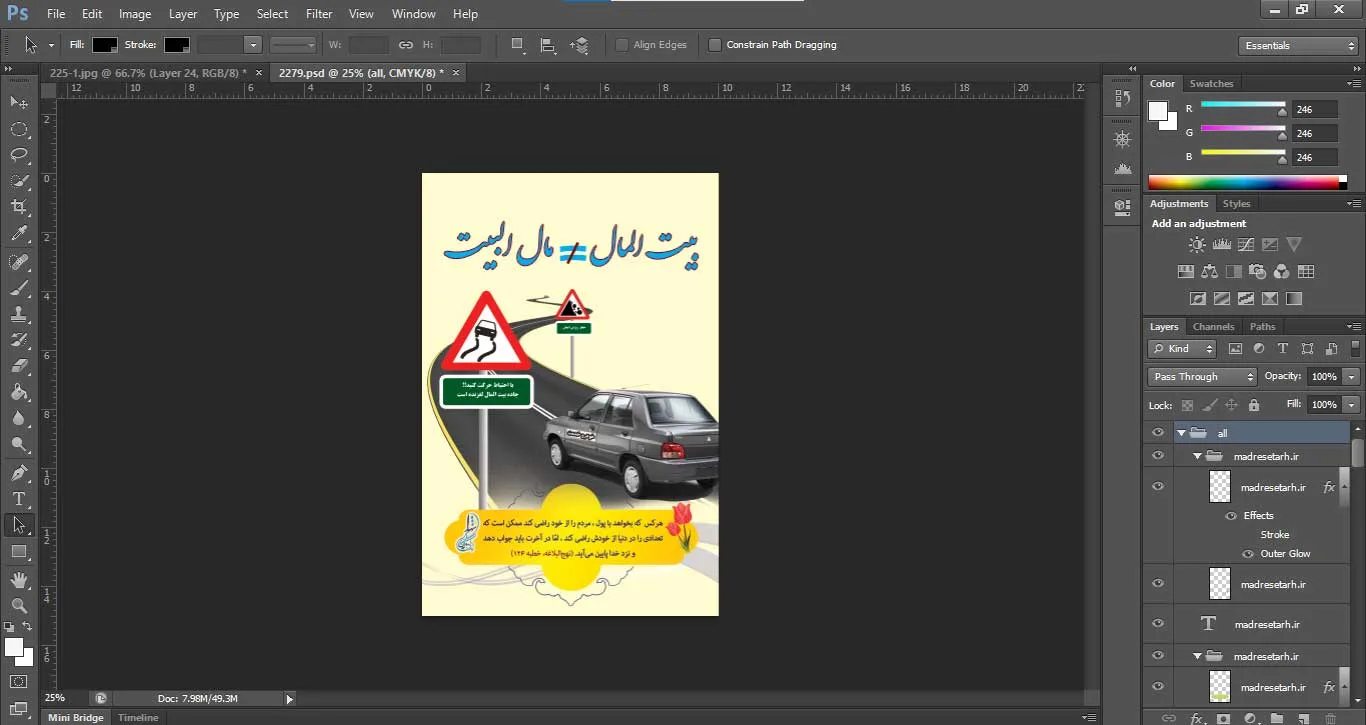Select the Lasso tool
Image resolution: width=1366 pixels, height=725 pixels.
(x=19, y=155)
